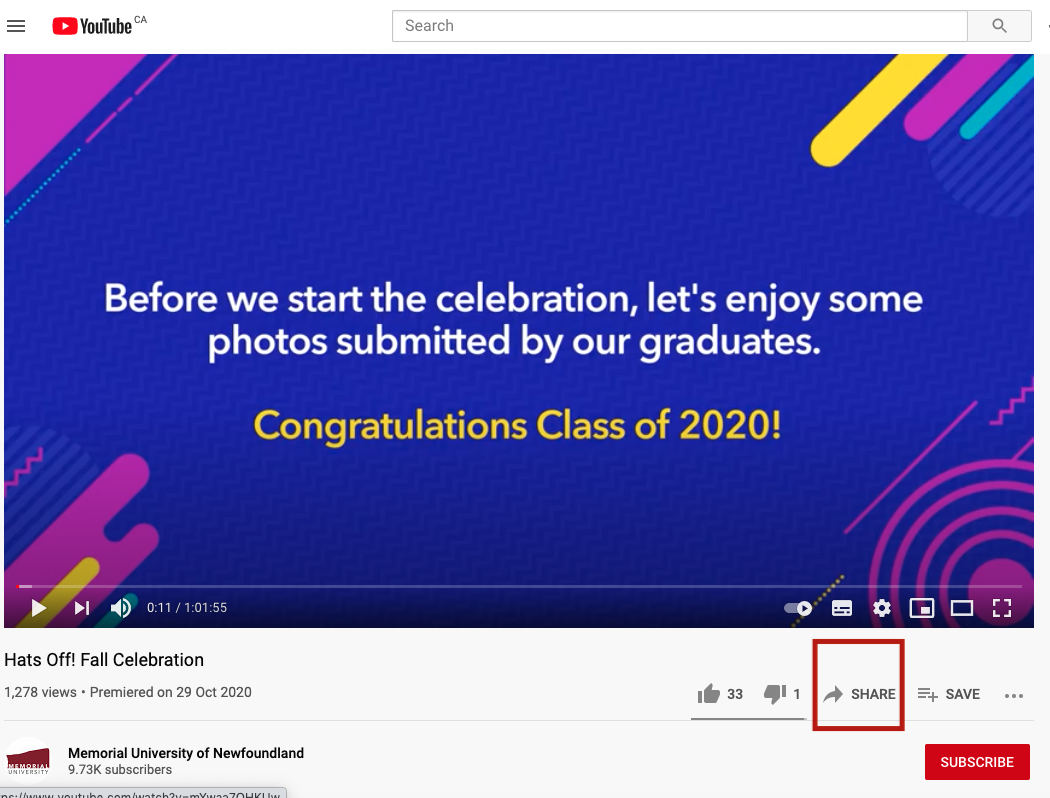
Task: Seek along the video progress bar
Action: 519,586
